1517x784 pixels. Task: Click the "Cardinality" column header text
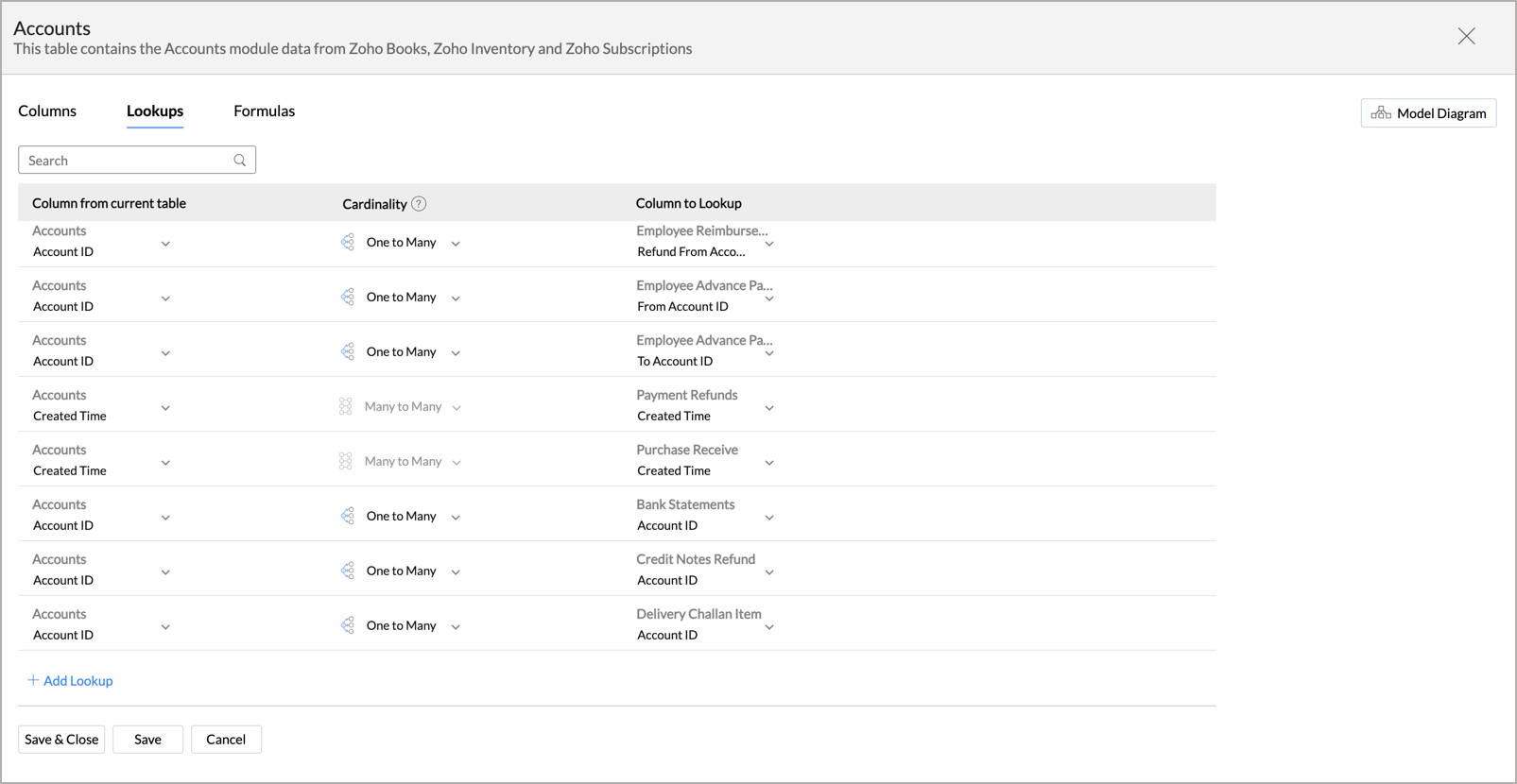[374, 204]
